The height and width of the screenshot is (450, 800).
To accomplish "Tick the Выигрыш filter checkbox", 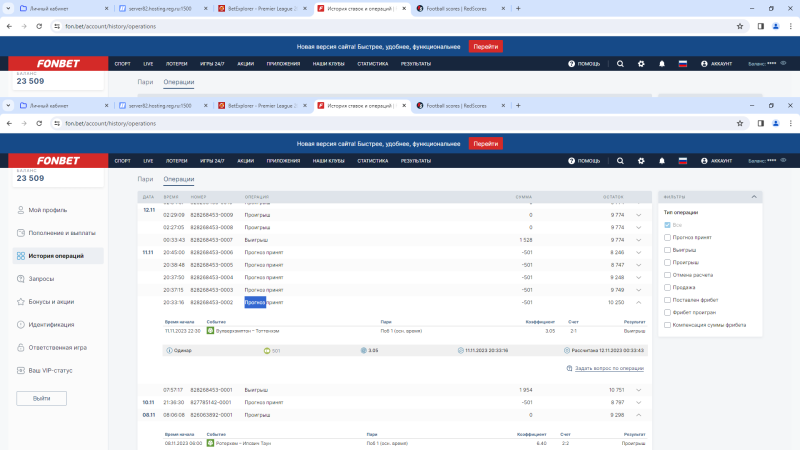I will pyautogui.click(x=667, y=250).
